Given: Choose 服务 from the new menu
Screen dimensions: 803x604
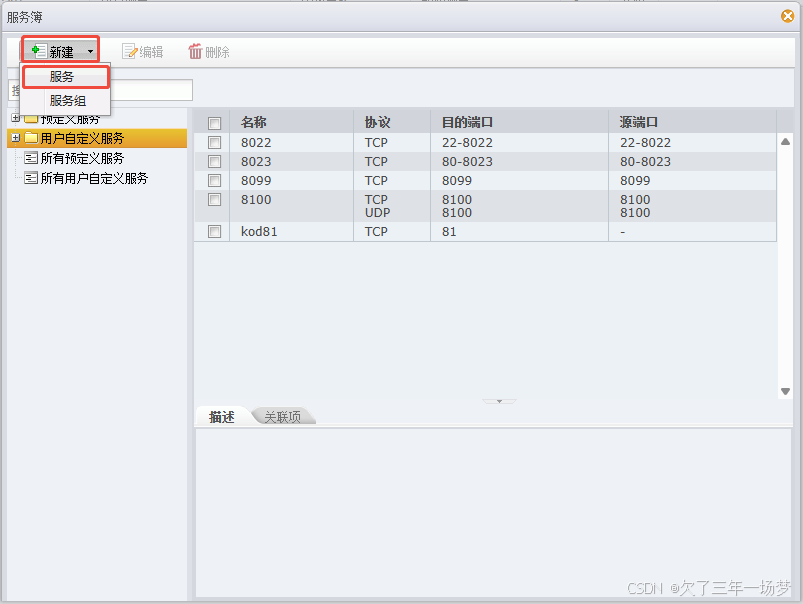Looking at the screenshot, I should [x=65, y=77].
